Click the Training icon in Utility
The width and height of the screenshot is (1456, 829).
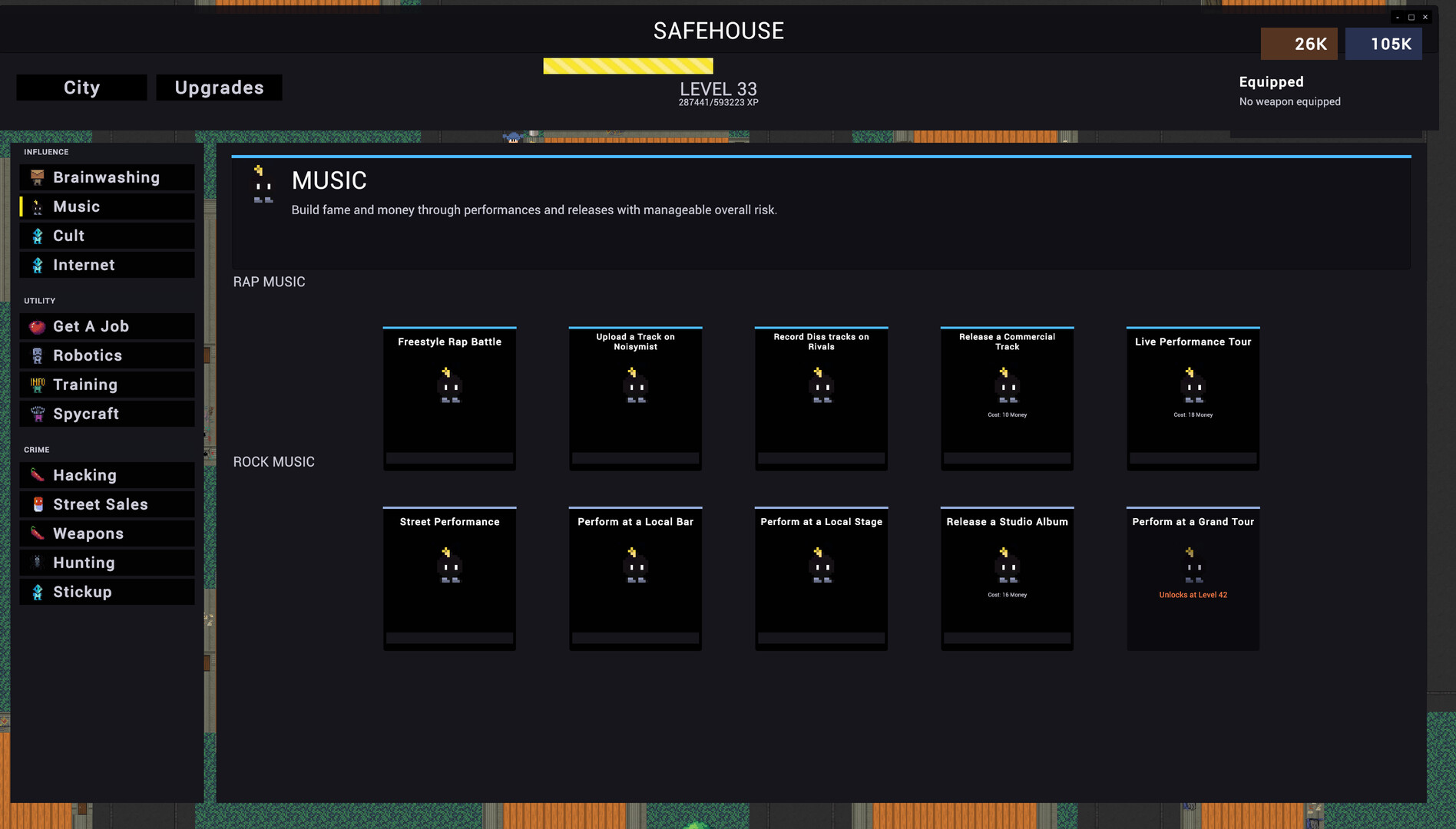pos(37,385)
